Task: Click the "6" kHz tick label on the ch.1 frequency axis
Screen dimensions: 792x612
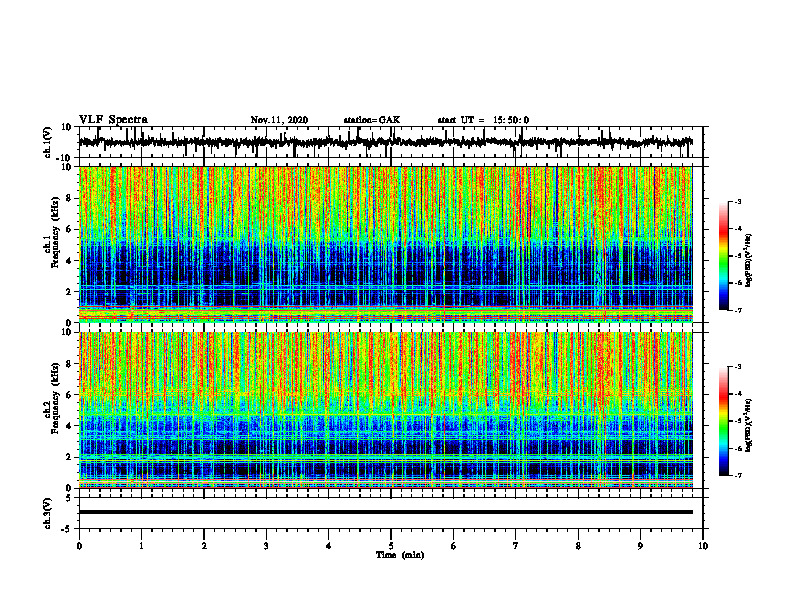Action: pyautogui.click(x=70, y=230)
